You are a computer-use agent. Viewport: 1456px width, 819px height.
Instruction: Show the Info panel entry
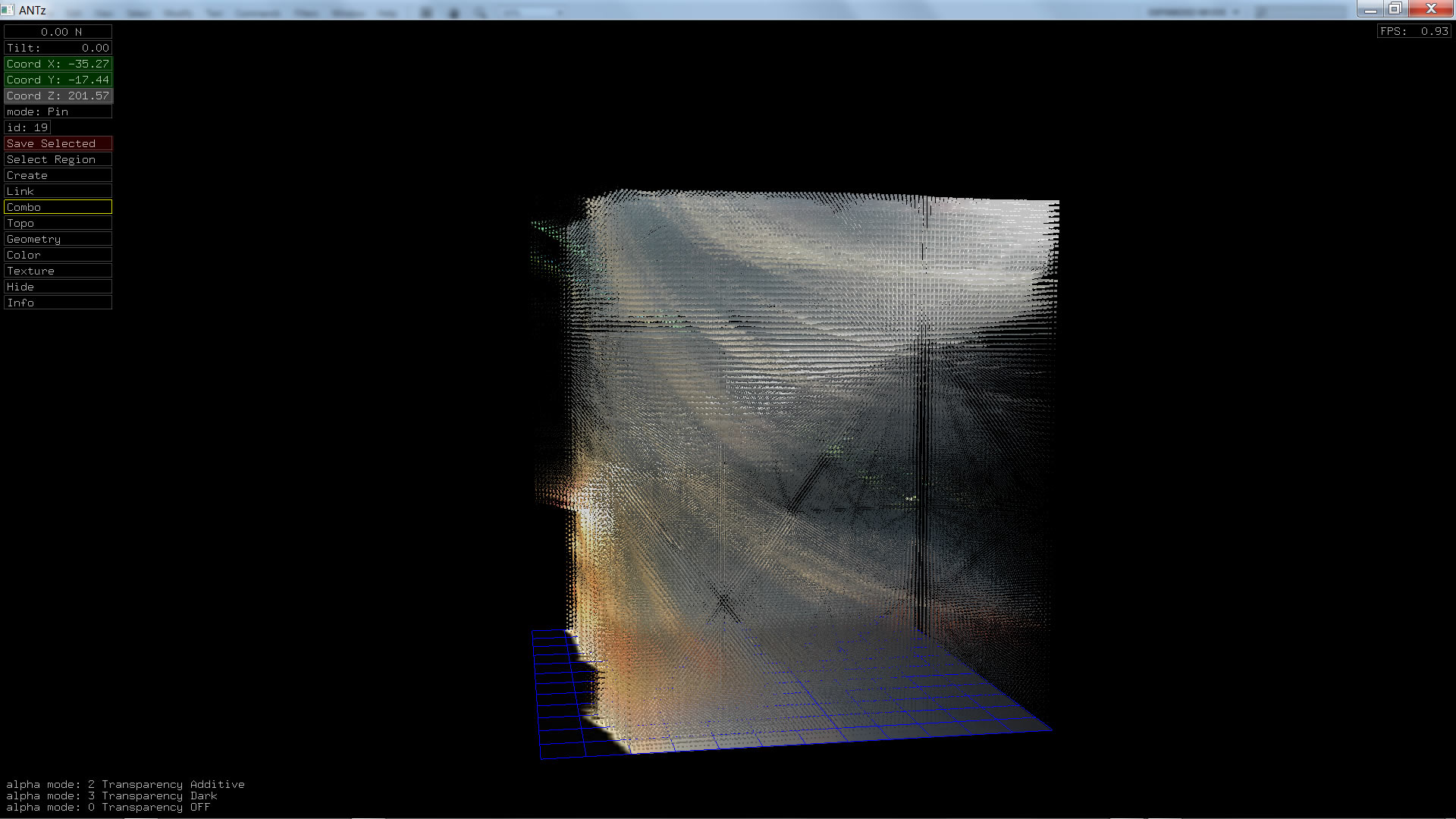click(x=58, y=303)
